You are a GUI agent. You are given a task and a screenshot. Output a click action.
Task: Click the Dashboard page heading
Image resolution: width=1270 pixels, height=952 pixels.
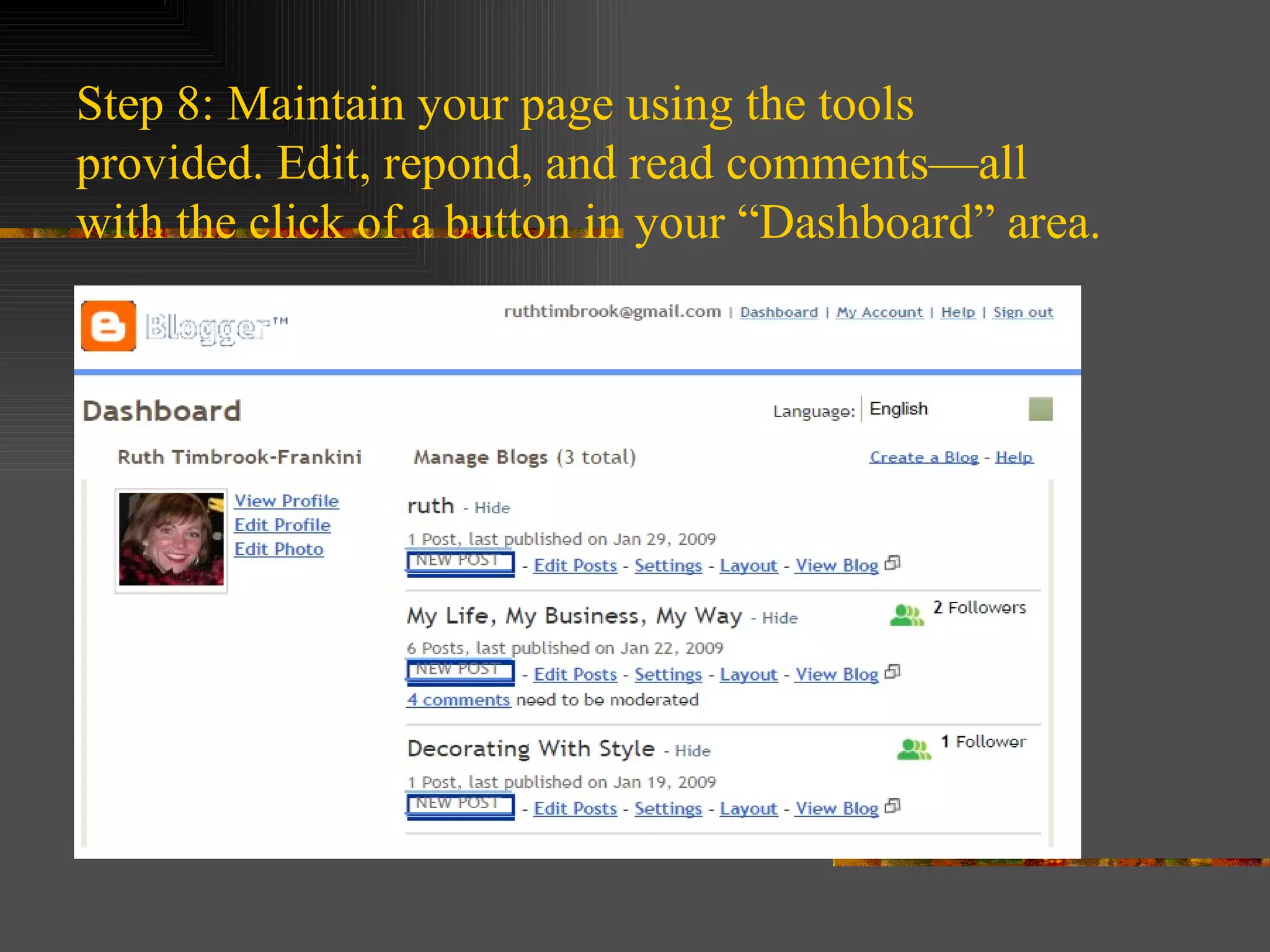[162, 412]
